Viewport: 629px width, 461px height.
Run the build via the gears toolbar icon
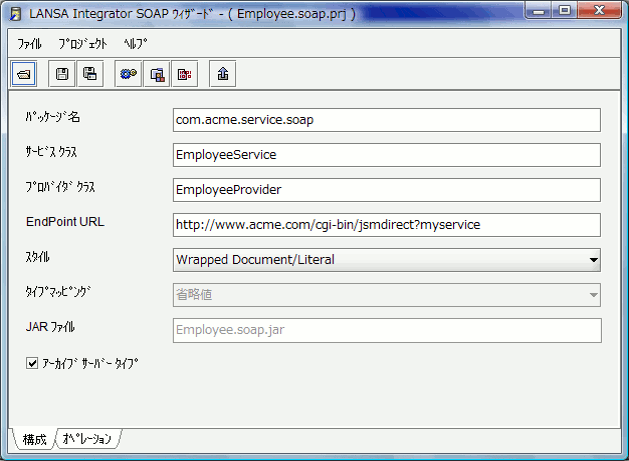[x=128, y=74]
